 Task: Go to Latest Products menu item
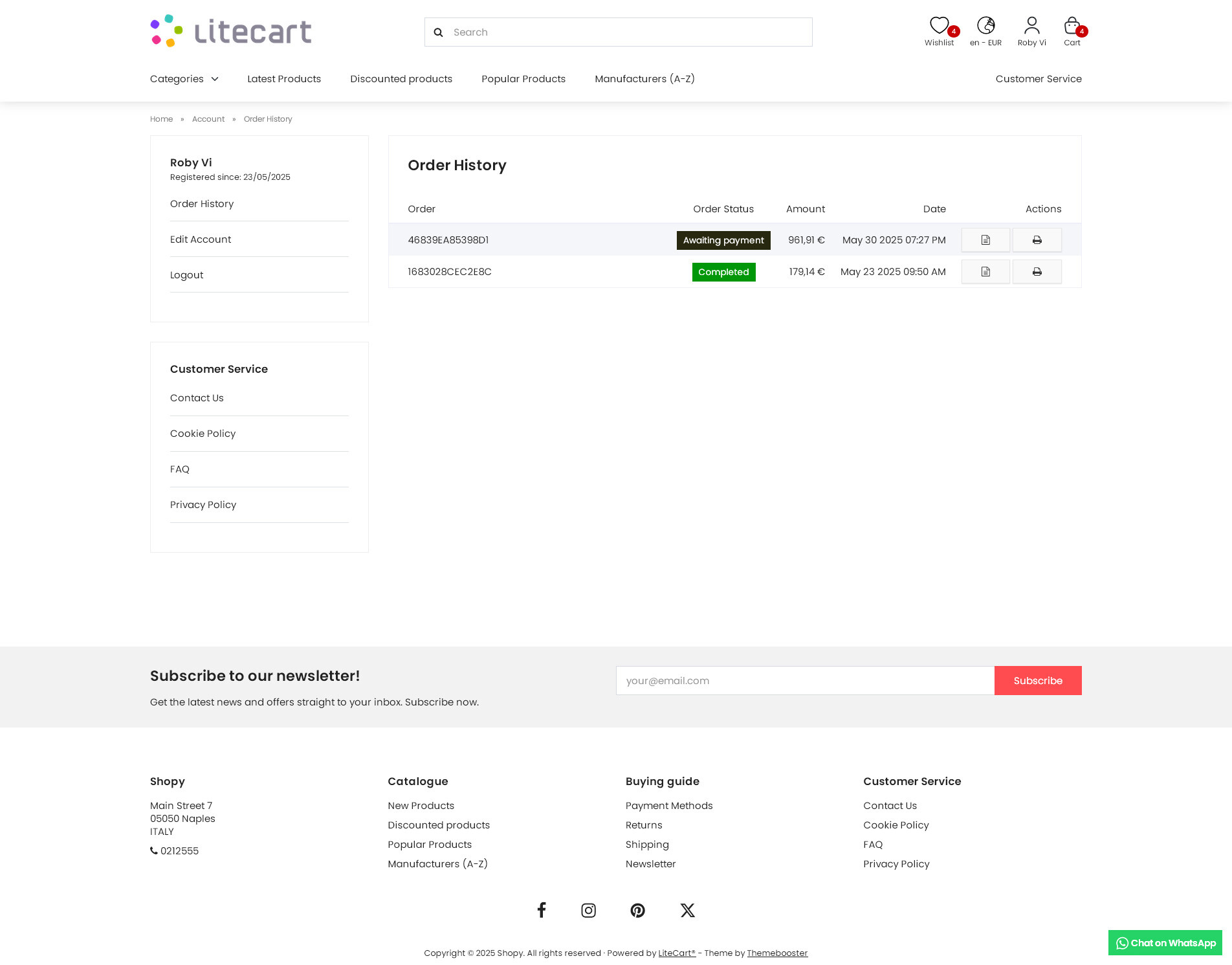[284, 79]
